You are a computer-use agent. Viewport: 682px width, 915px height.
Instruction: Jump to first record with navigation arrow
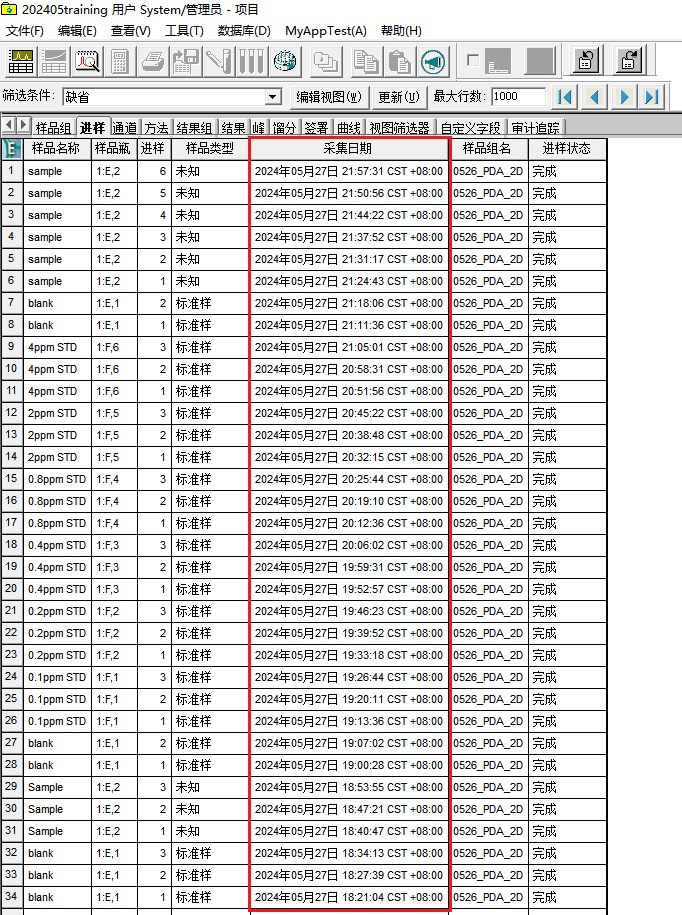(564, 97)
